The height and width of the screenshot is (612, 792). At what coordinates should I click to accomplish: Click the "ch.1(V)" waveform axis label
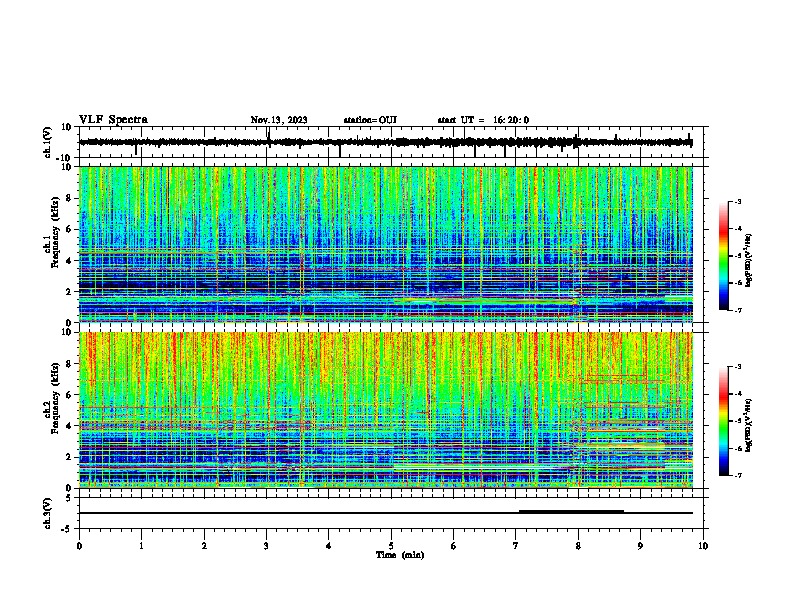coord(48,142)
